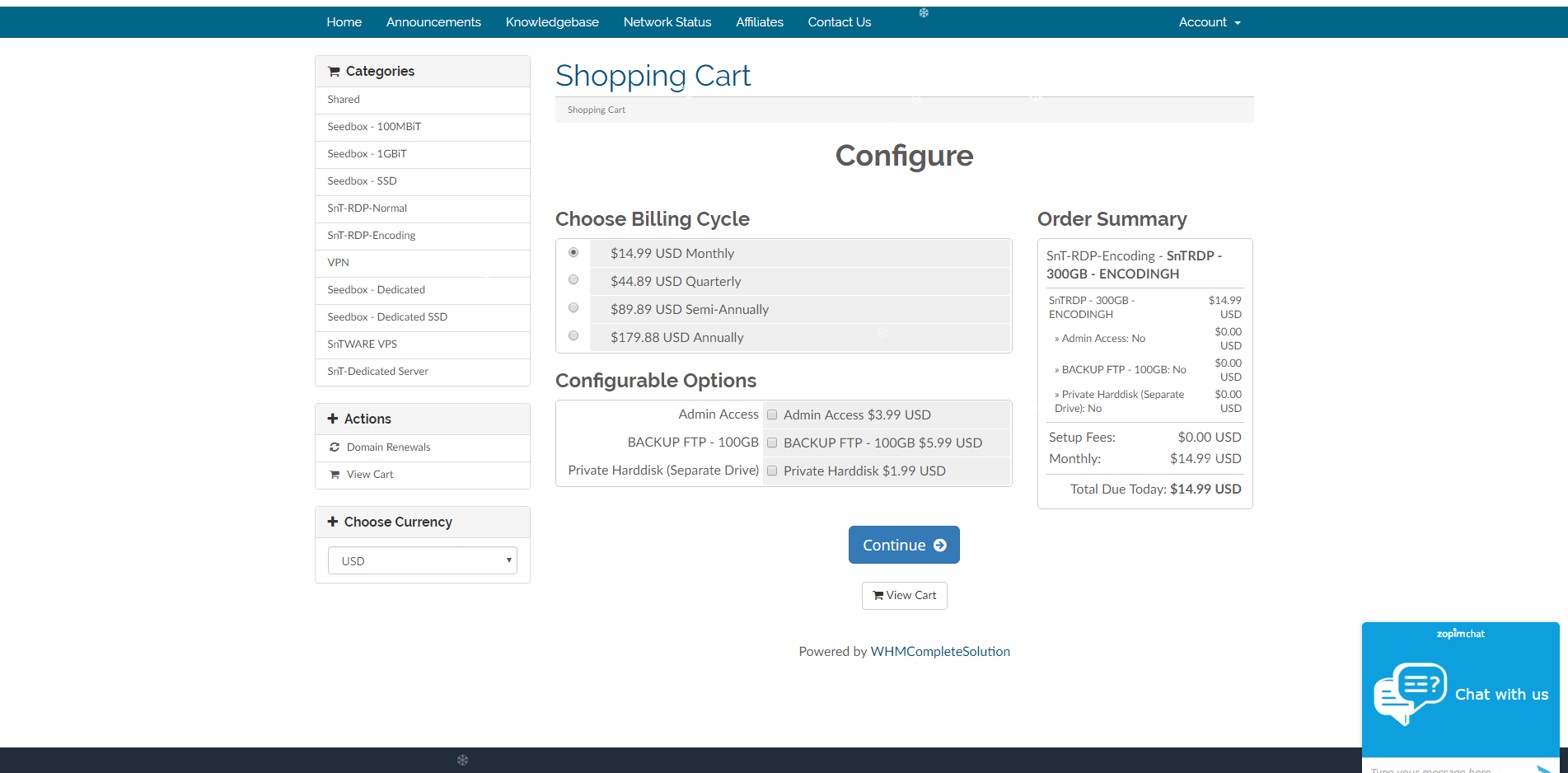Click the Setup Fees $0.00 USD value

1209,437
